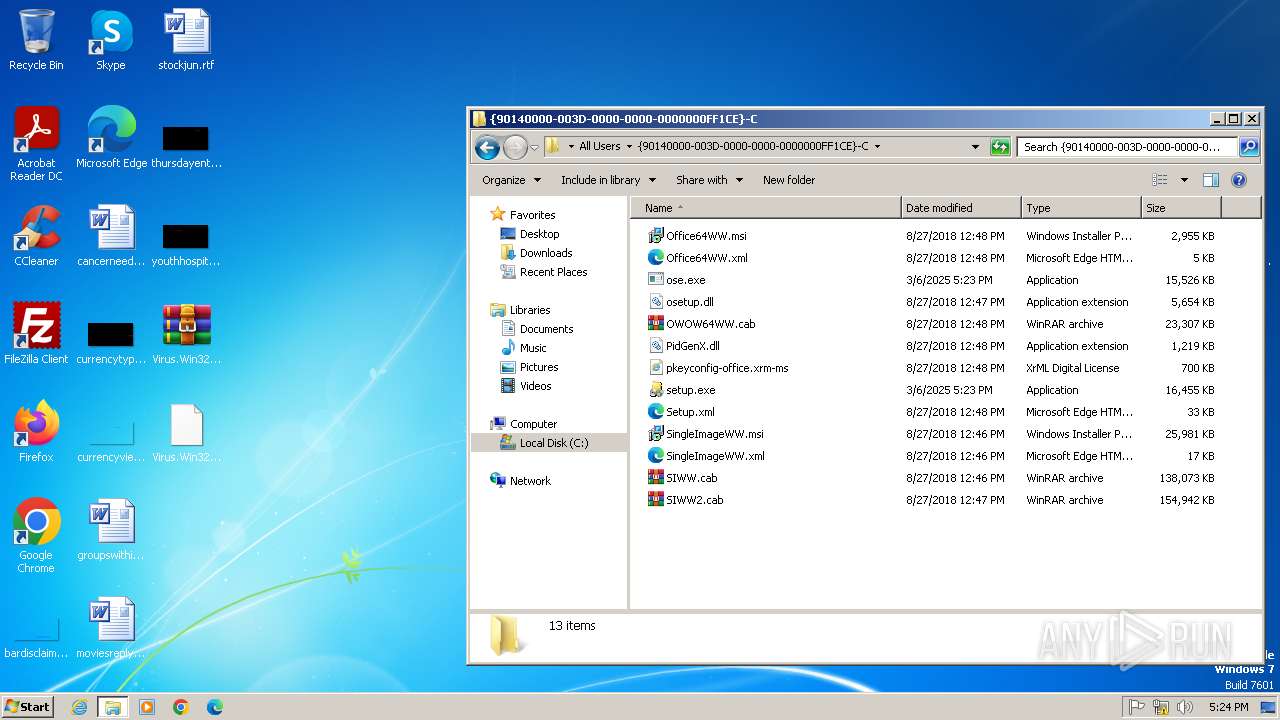
Task: Click the Search folder input field
Action: 1127,147
